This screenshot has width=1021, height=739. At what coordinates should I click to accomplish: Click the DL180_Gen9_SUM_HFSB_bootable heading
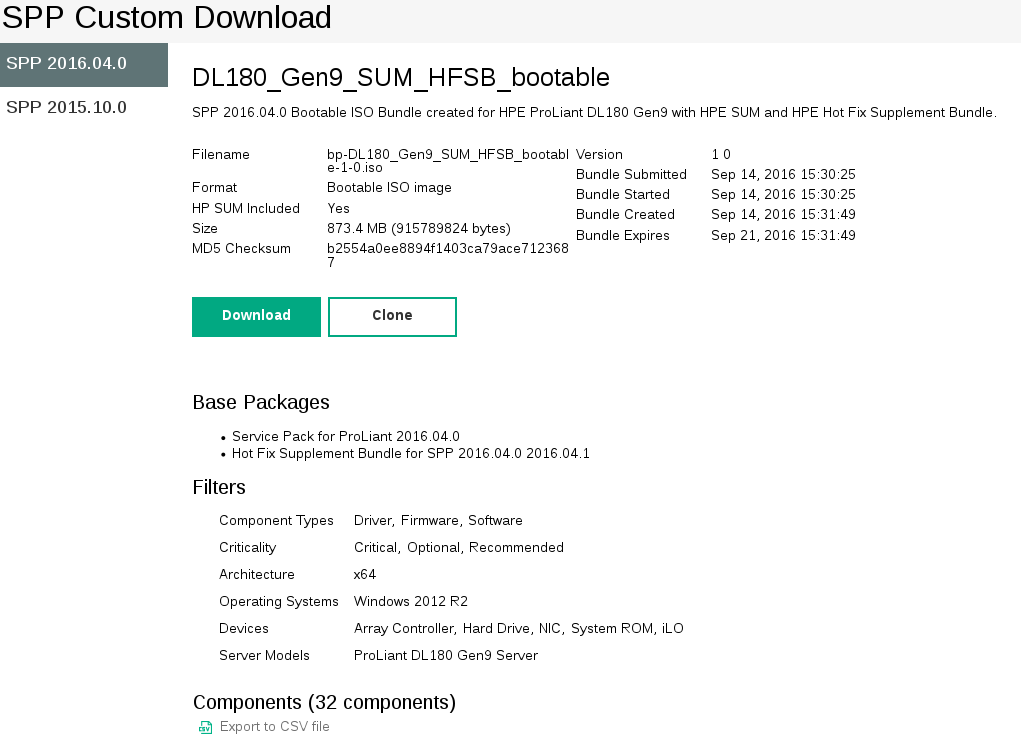[x=400, y=78]
